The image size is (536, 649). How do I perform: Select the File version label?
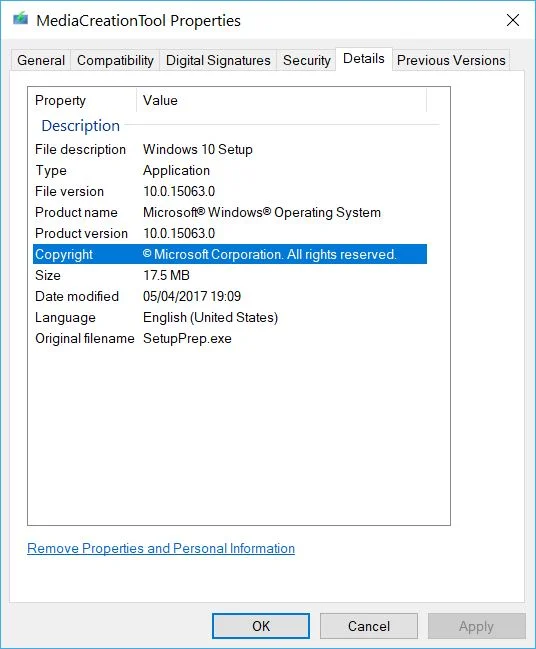[x=70, y=191]
